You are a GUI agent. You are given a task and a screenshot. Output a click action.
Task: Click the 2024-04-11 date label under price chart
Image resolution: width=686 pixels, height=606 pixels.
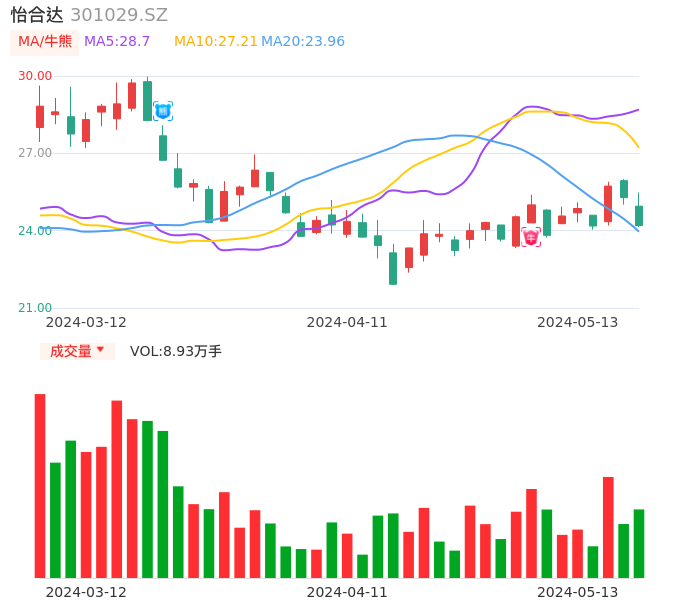tap(347, 322)
